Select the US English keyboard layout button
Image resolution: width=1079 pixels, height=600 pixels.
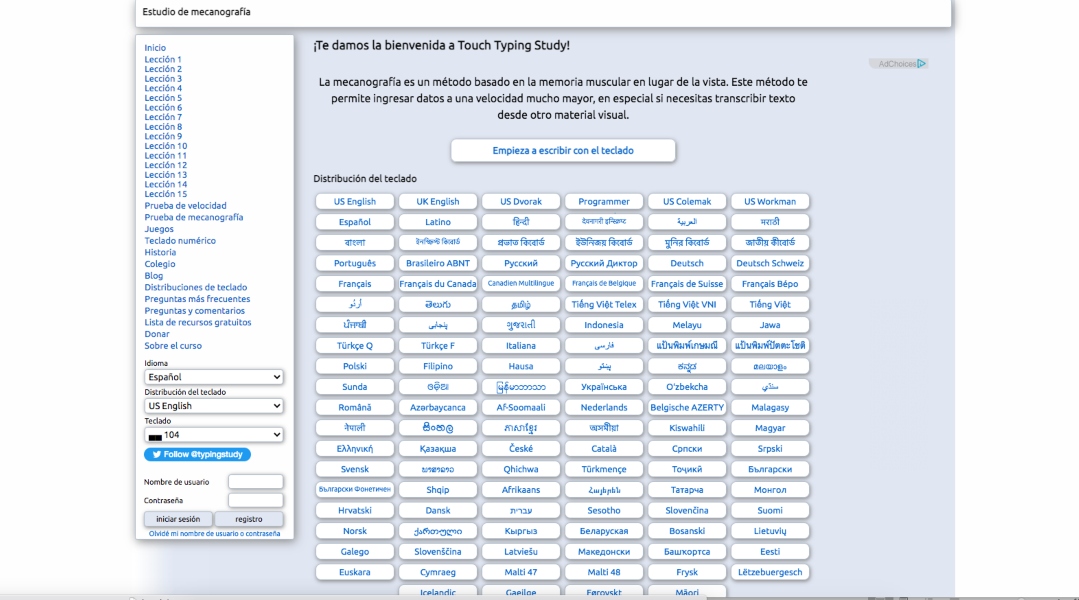tap(355, 202)
